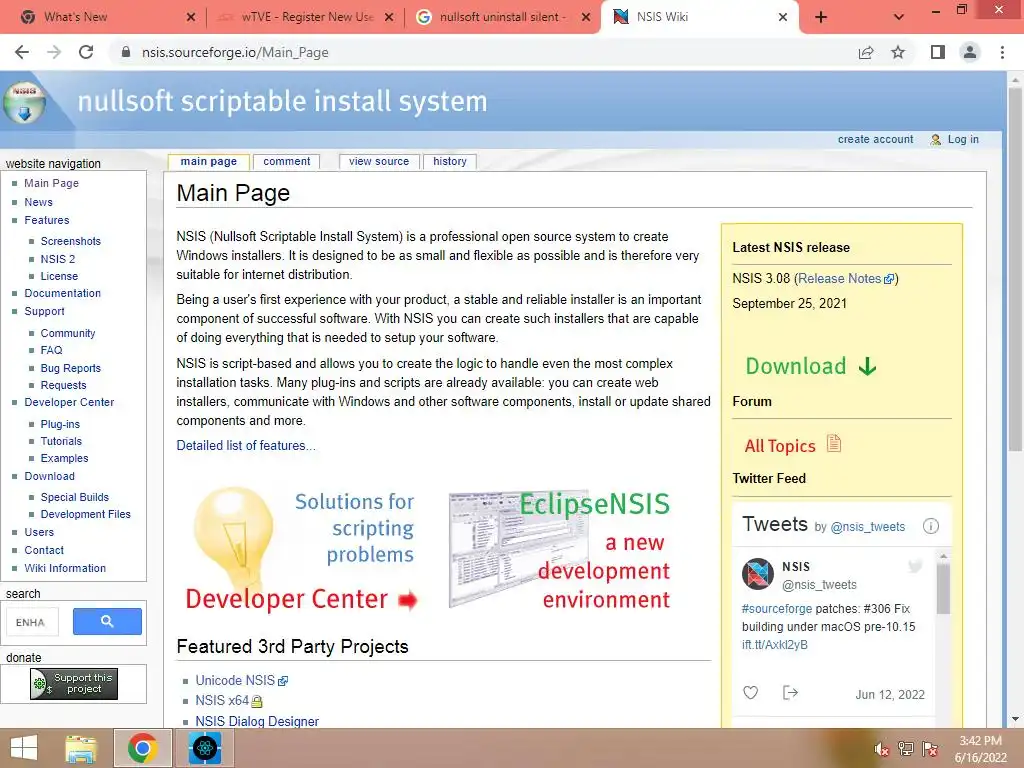Click @nsis_tweets handle in Tweets header
Image resolution: width=1024 pixels, height=768 pixels.
pos(868,527)
